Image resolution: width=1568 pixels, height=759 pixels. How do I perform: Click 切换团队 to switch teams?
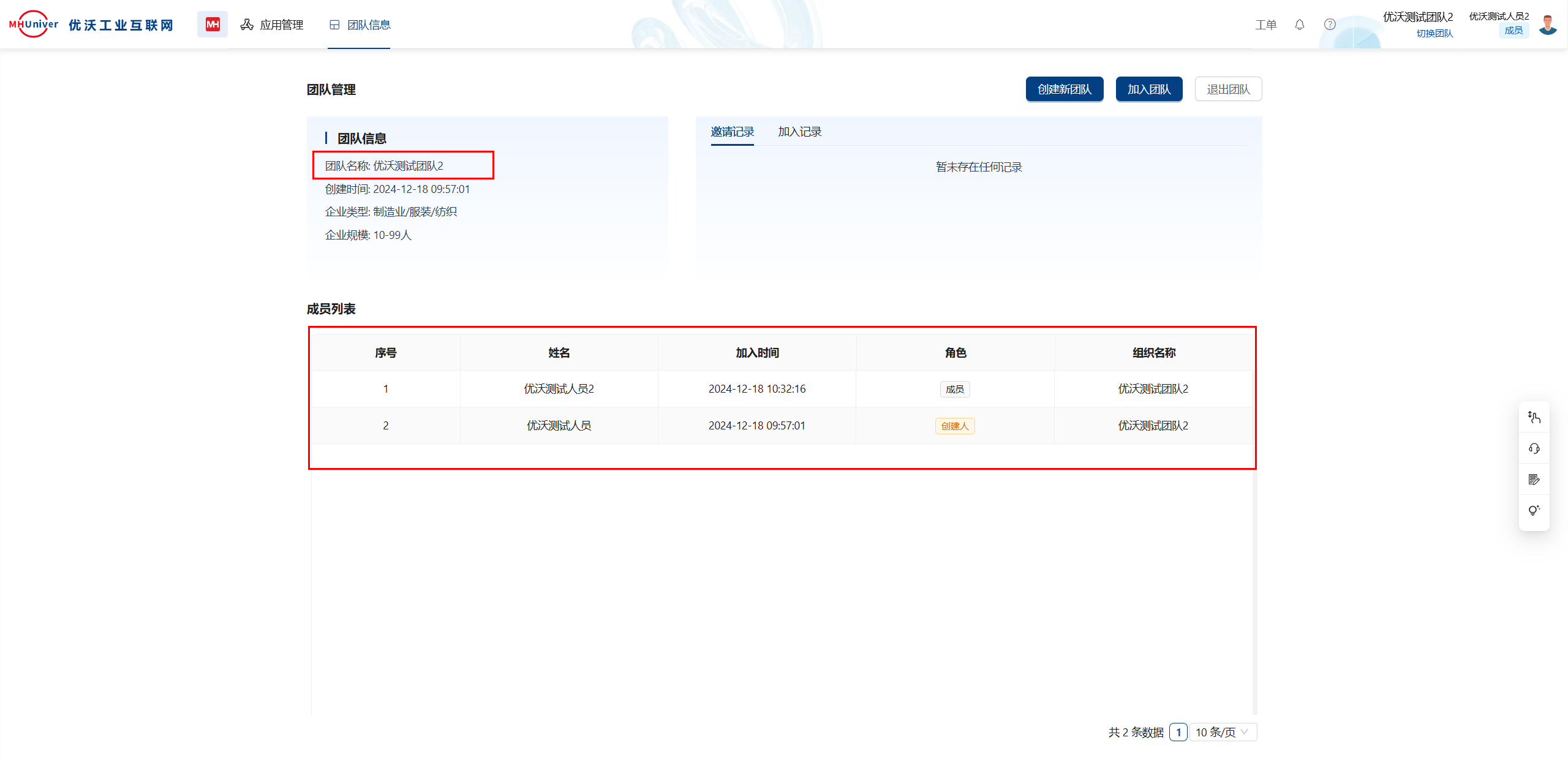point(1434,34)
